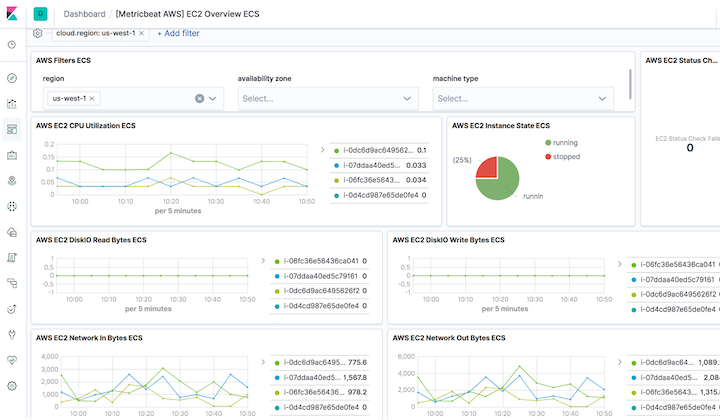
Task: Open the Stack Monitoring heartbeat icon
Action: click(12, 360)
